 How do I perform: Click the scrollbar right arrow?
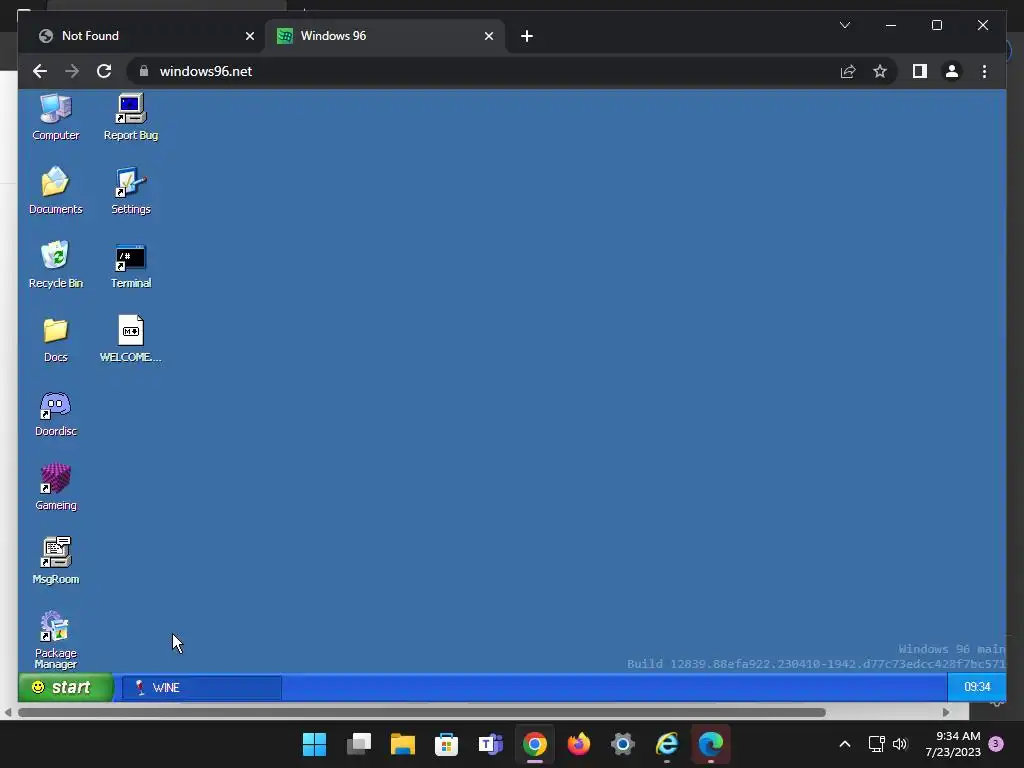pyautogui.click(x=946, y=712)
